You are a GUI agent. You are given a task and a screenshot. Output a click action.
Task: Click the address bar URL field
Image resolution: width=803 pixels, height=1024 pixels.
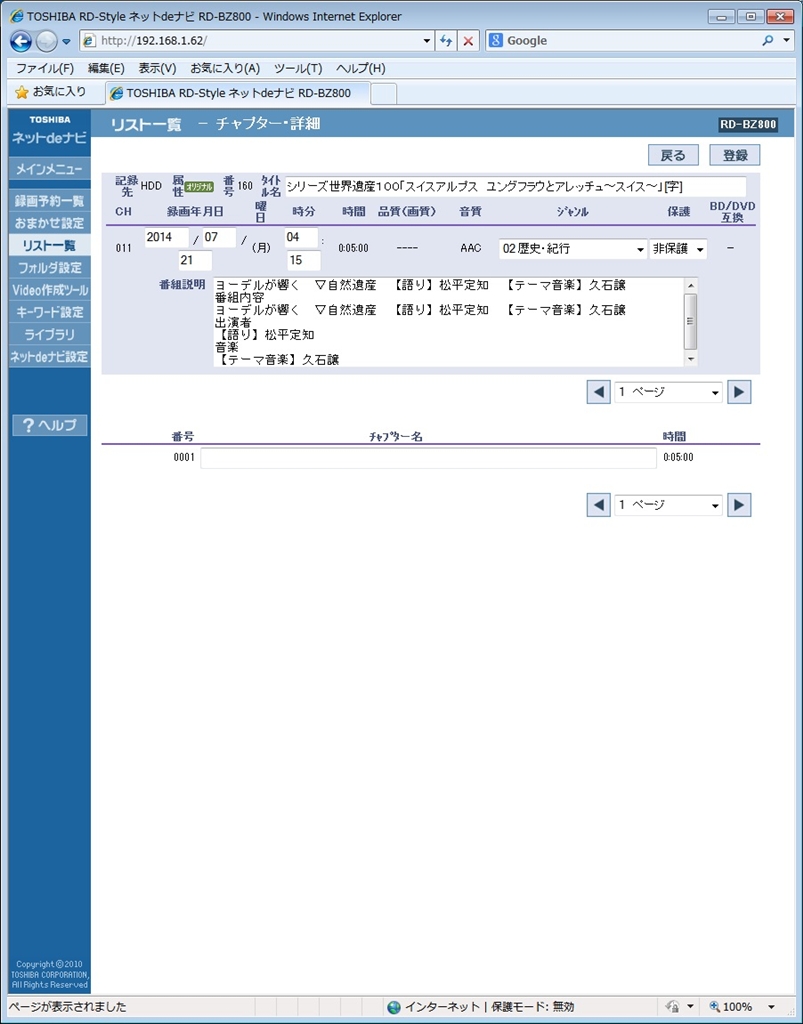coord(250,40)
